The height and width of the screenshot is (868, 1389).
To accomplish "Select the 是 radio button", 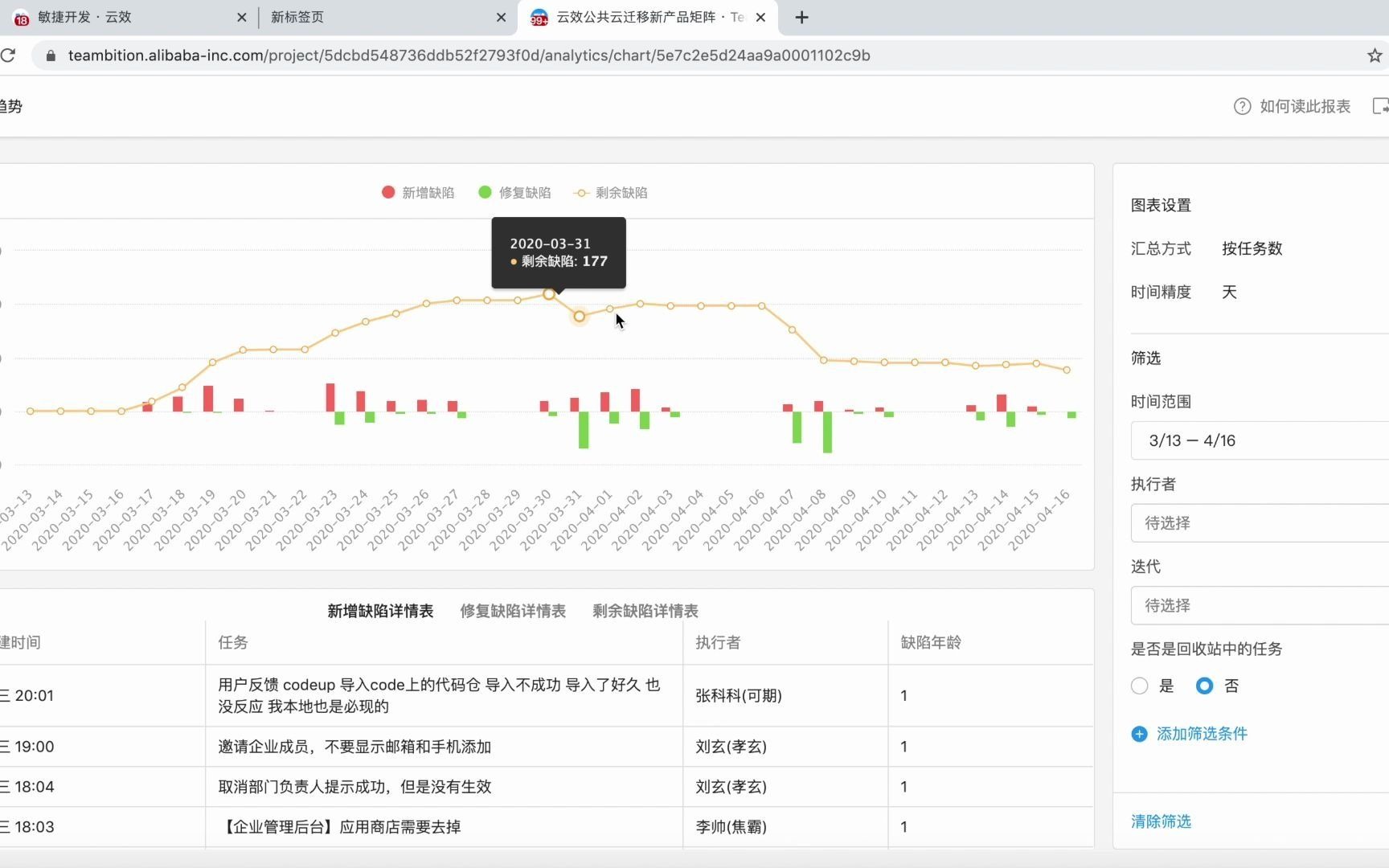I will coord(1139,686).
